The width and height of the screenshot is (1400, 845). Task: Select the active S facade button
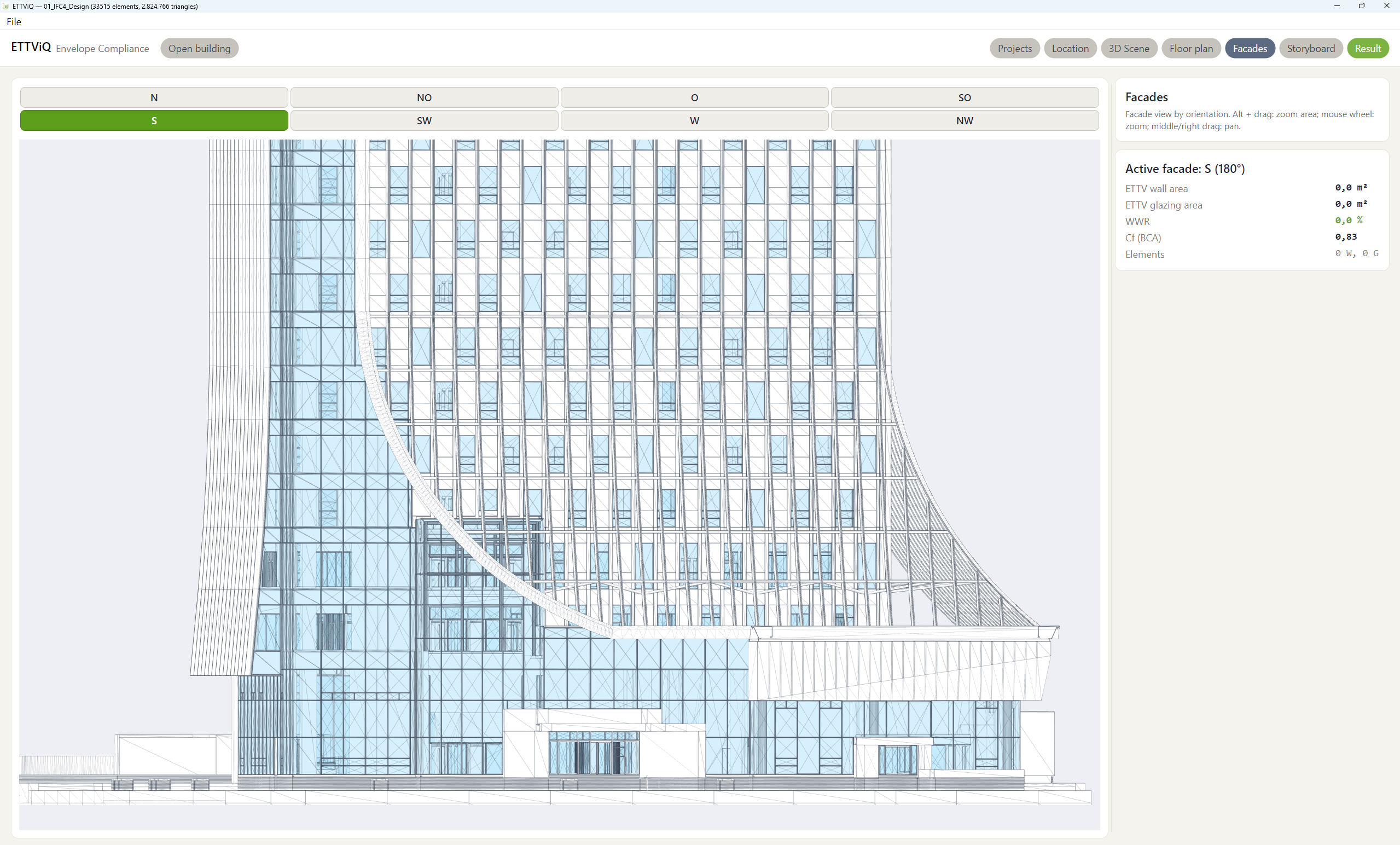point(154,120)
